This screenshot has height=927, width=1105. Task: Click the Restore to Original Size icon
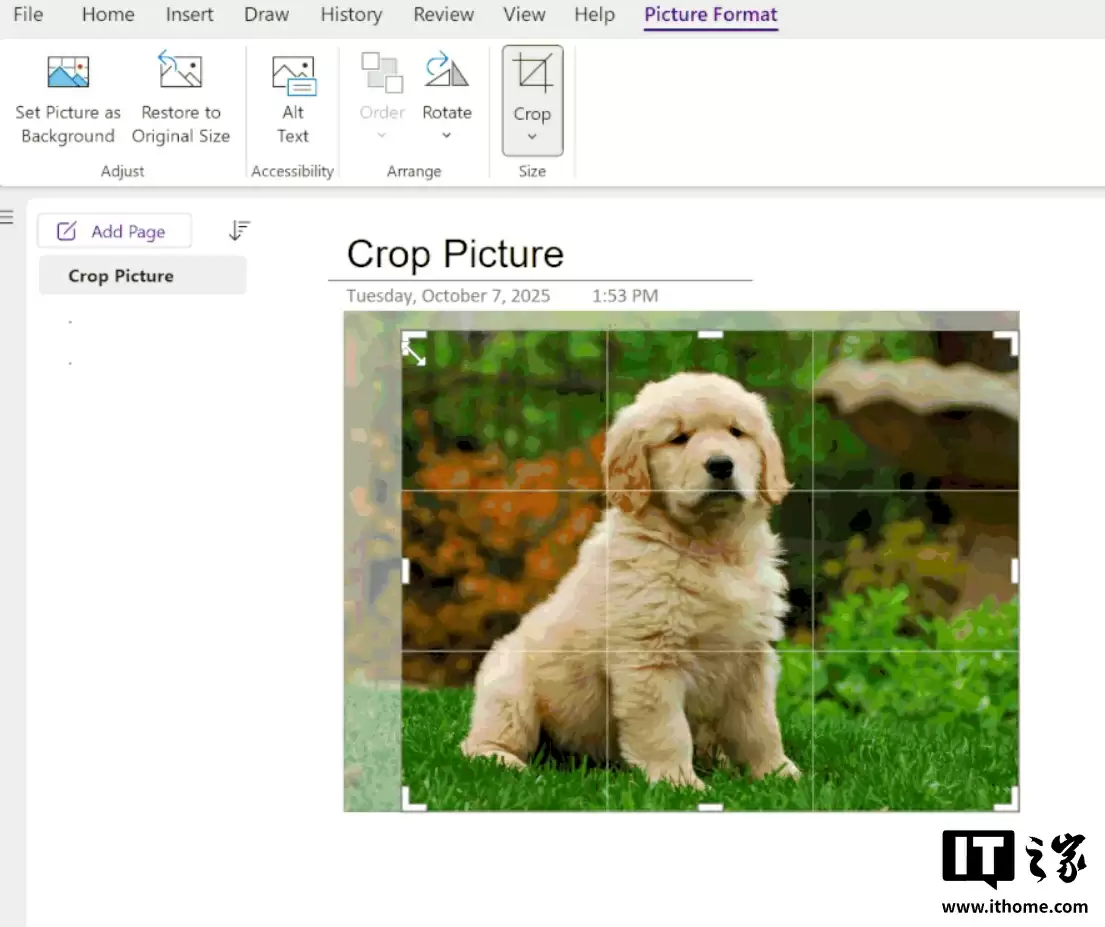click(181, 72)
